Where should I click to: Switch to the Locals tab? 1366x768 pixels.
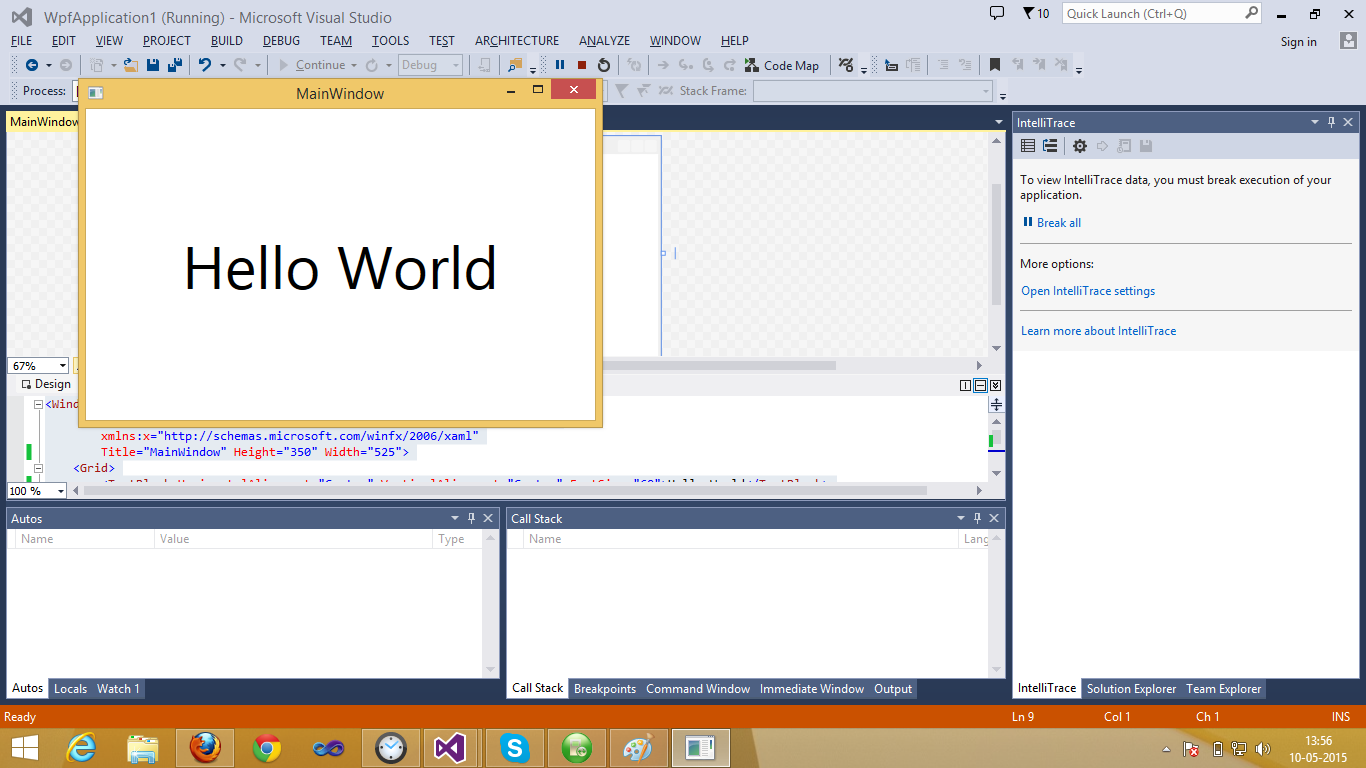click(x=70, y=689)
